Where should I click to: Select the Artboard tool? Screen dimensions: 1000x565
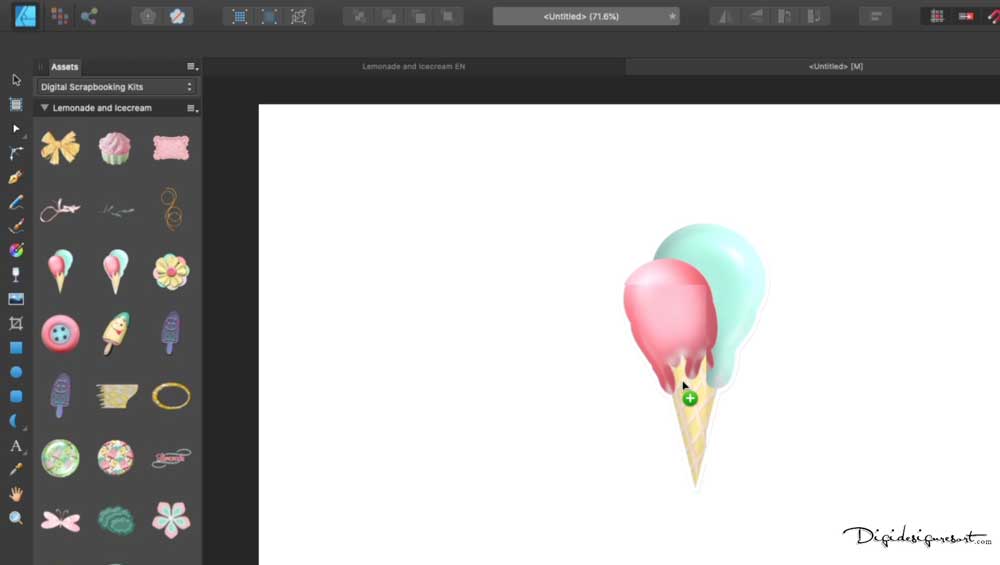coord(16,105)
